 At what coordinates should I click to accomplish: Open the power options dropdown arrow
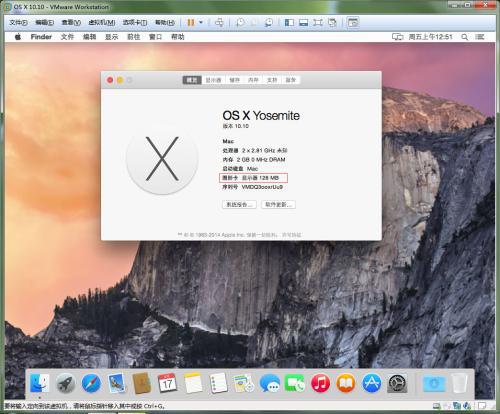point(201,22)
